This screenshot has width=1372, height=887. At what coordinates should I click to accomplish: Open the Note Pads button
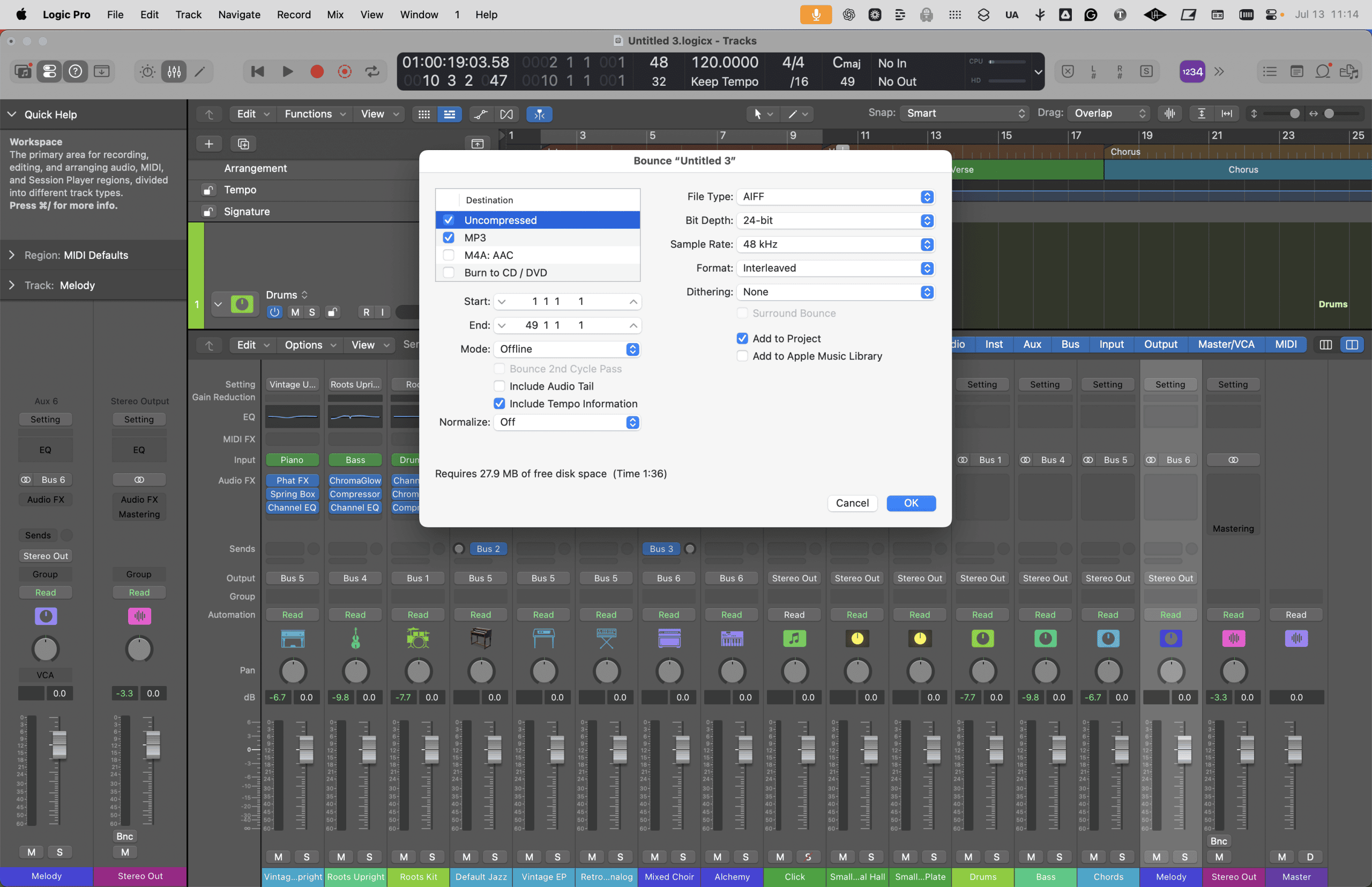pos(1296,71)
